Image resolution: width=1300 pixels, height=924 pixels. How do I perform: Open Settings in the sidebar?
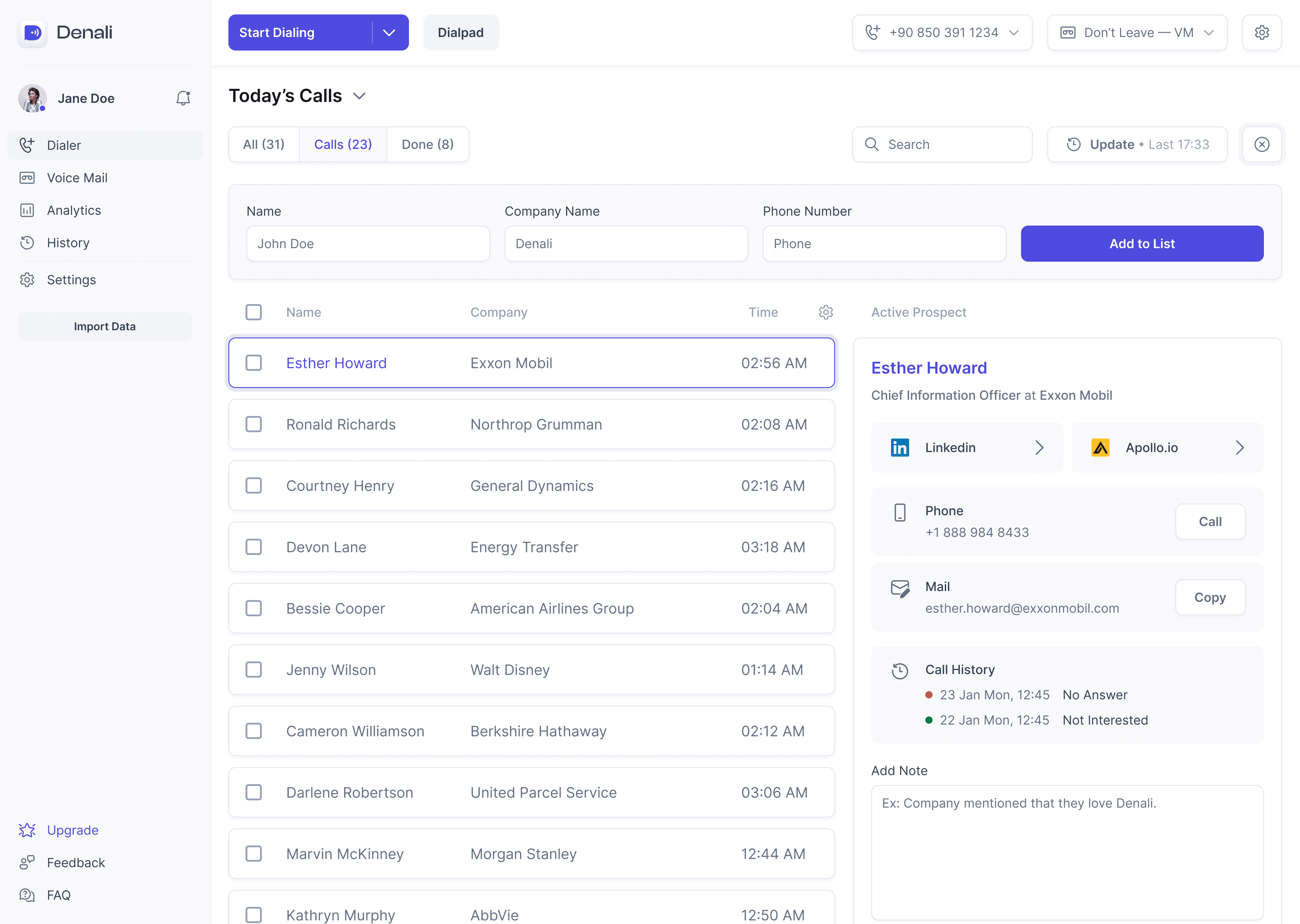coord(105,280)
